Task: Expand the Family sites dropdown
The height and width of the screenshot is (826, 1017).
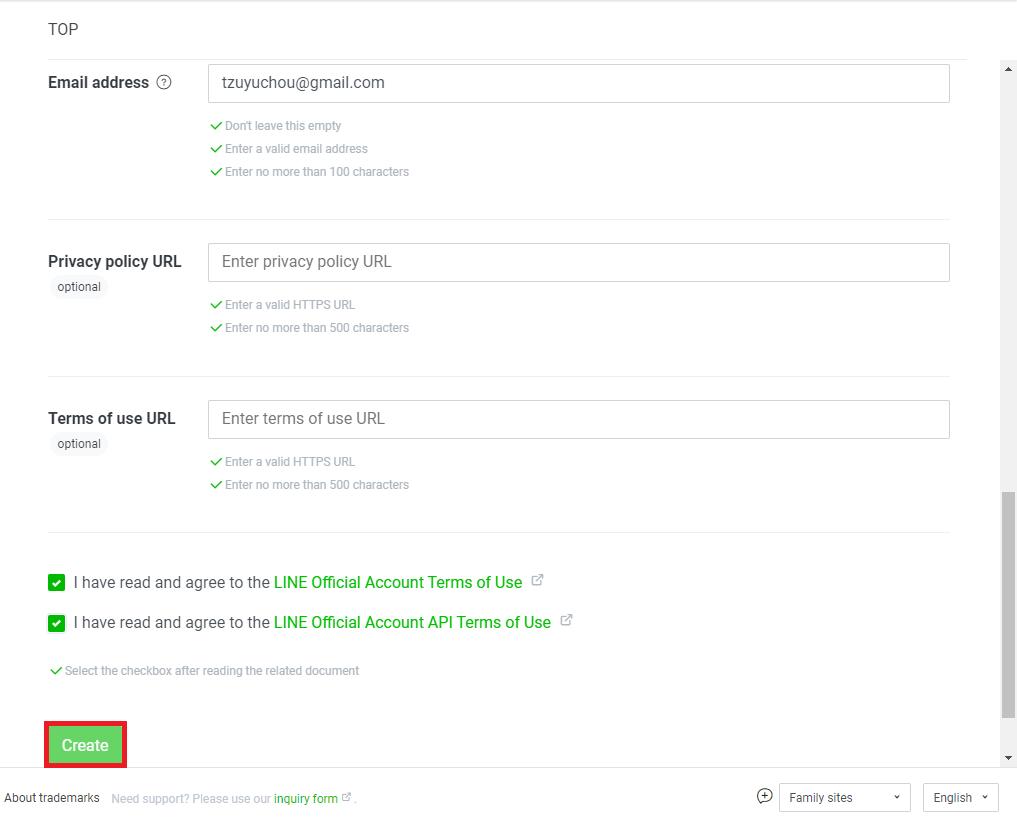Action: tap(844, 797)
